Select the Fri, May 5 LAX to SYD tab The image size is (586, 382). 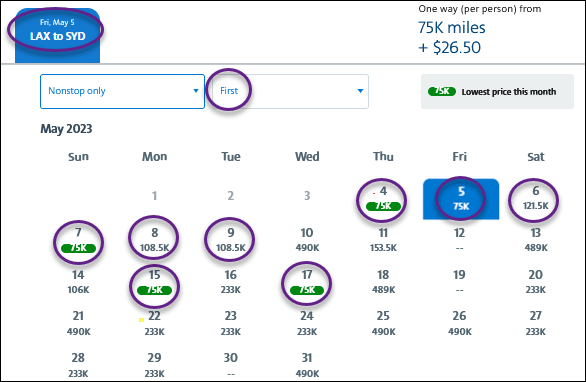[x=58, y=36]
